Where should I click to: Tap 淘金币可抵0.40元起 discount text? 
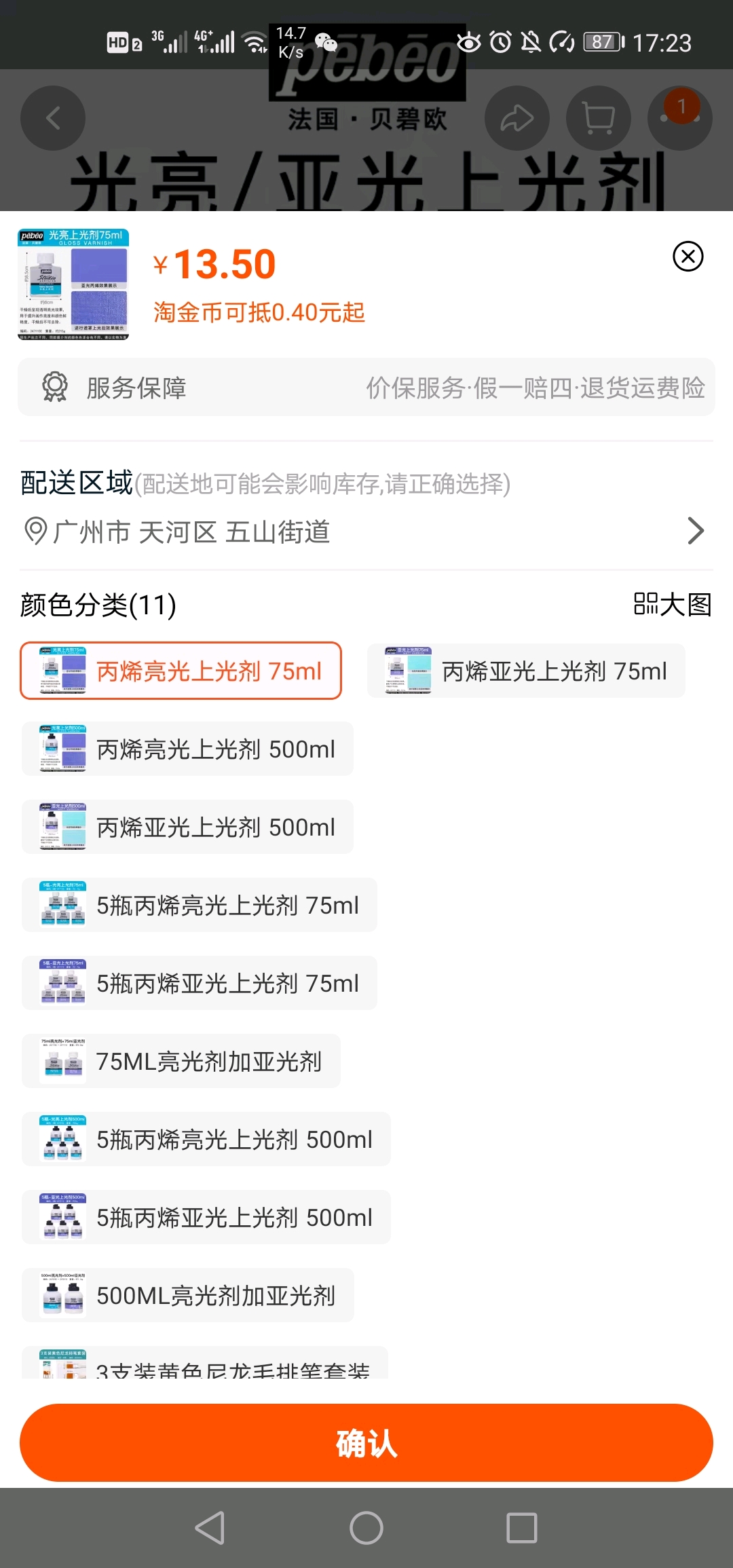259,312
